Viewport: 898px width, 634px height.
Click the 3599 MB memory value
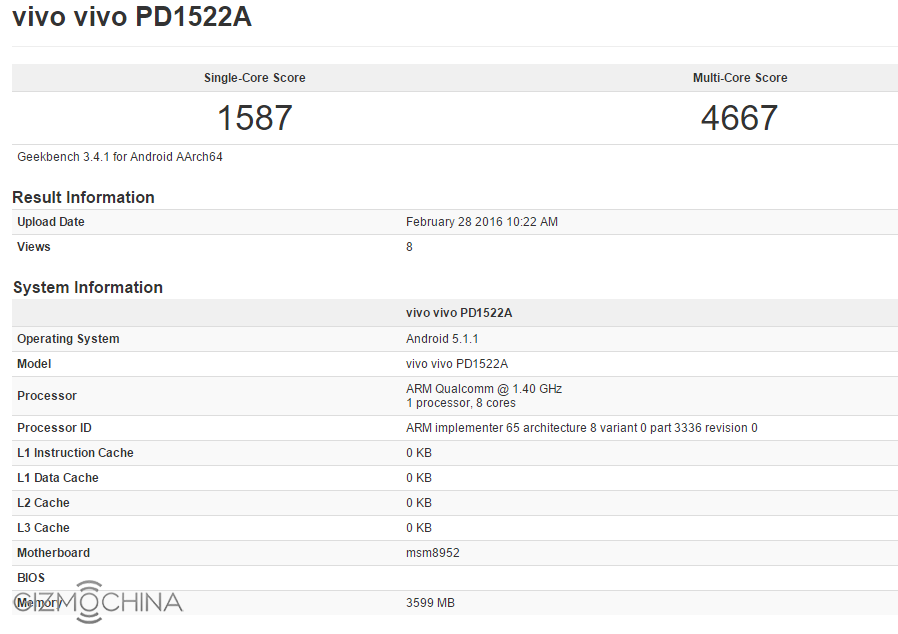430,603
